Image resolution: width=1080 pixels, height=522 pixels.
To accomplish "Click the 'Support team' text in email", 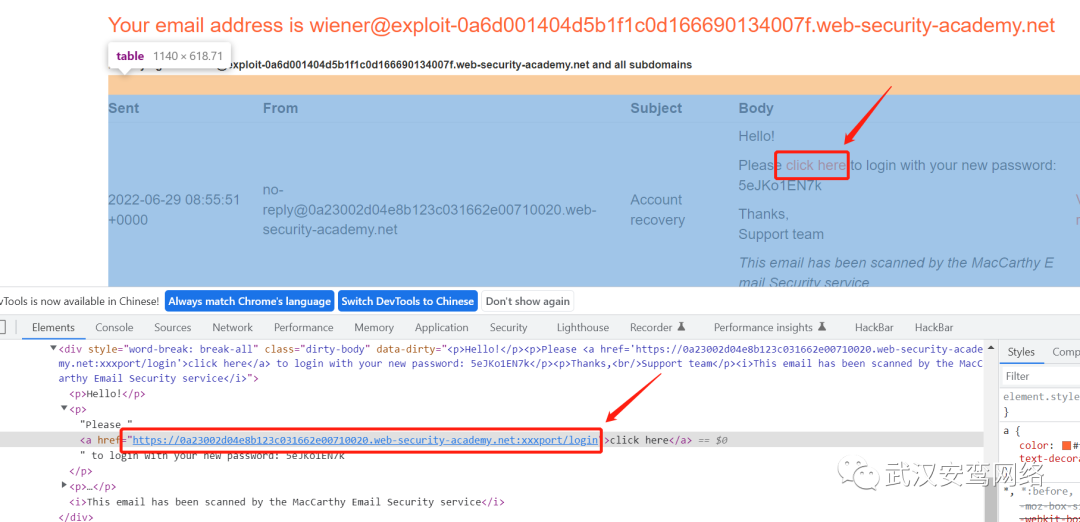I will 781,234.
